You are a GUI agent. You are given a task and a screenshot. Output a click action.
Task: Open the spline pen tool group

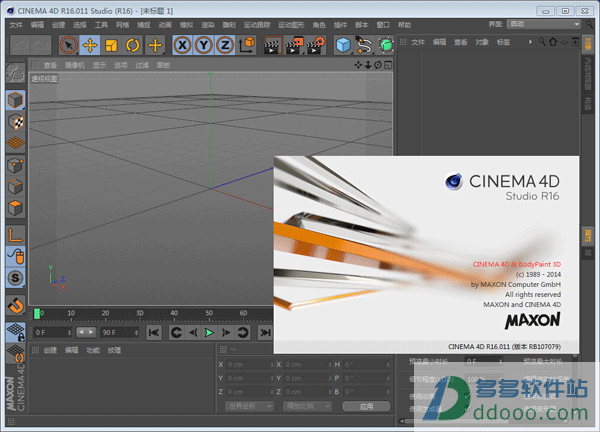pos(364,45)
